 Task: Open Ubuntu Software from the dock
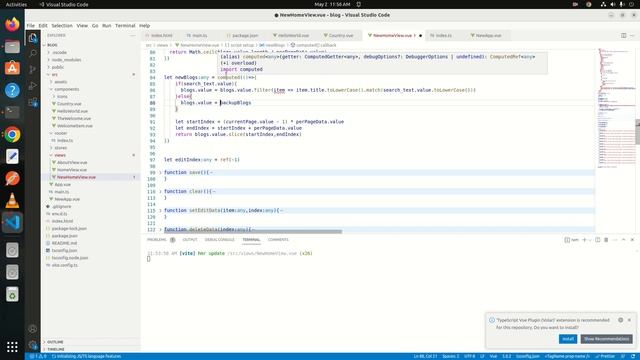(x=12, y=68)
